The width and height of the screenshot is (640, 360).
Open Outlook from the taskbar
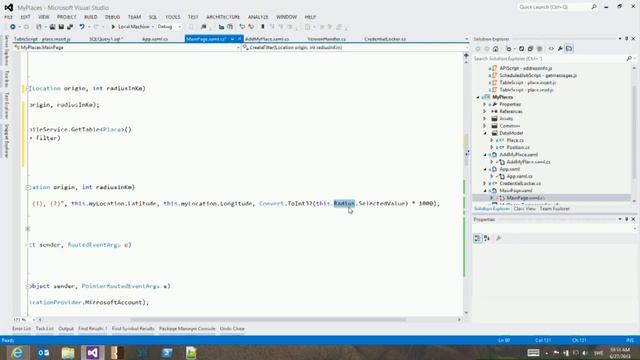(x=43, y=353)
